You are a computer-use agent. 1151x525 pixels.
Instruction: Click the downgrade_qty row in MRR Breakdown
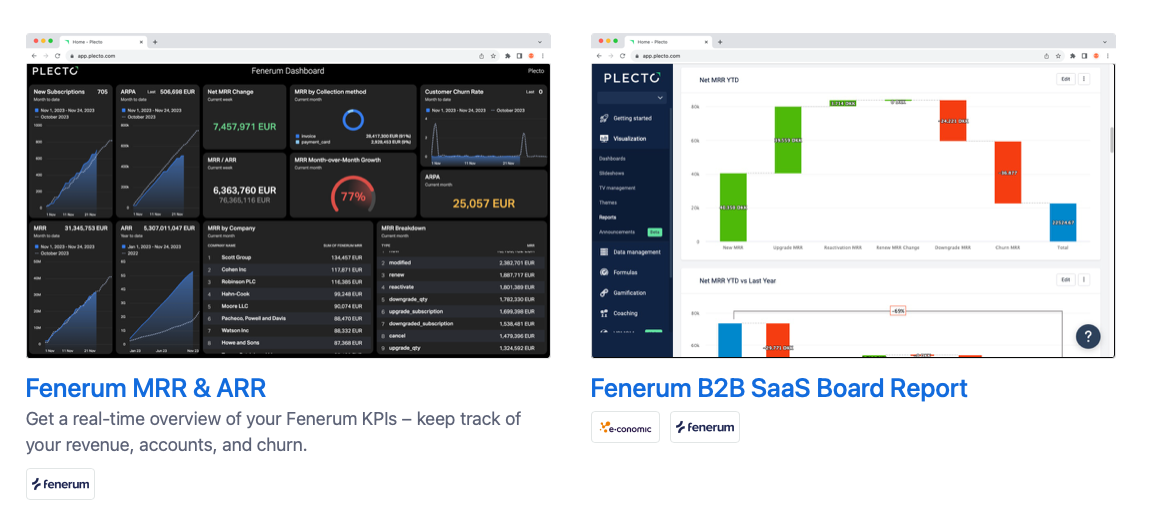click(x=462, y=299)
